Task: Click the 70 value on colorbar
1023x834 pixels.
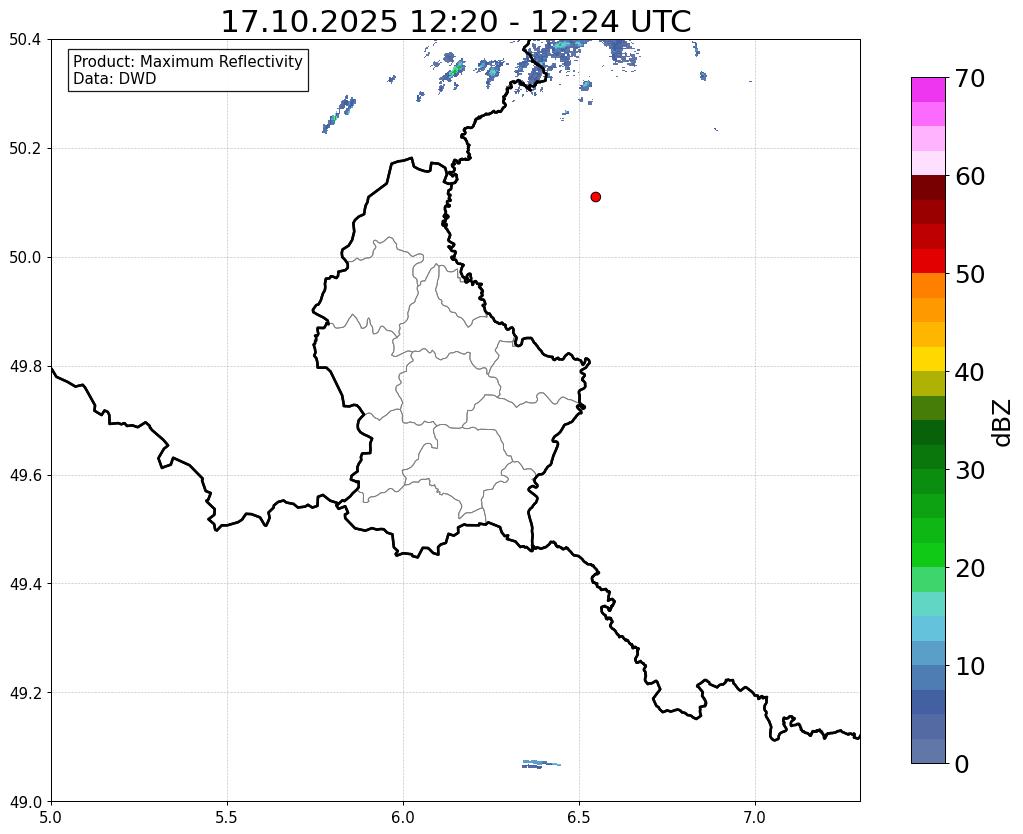Action: (970, 78)
